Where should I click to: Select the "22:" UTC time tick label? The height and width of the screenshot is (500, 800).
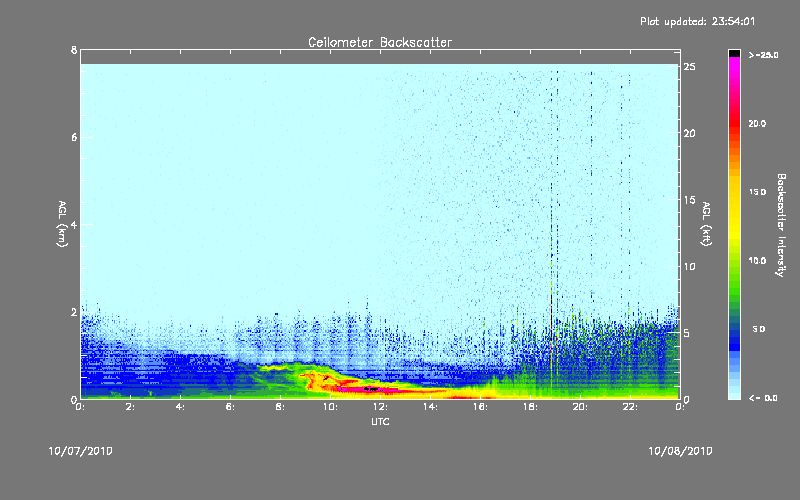[631, 407]
